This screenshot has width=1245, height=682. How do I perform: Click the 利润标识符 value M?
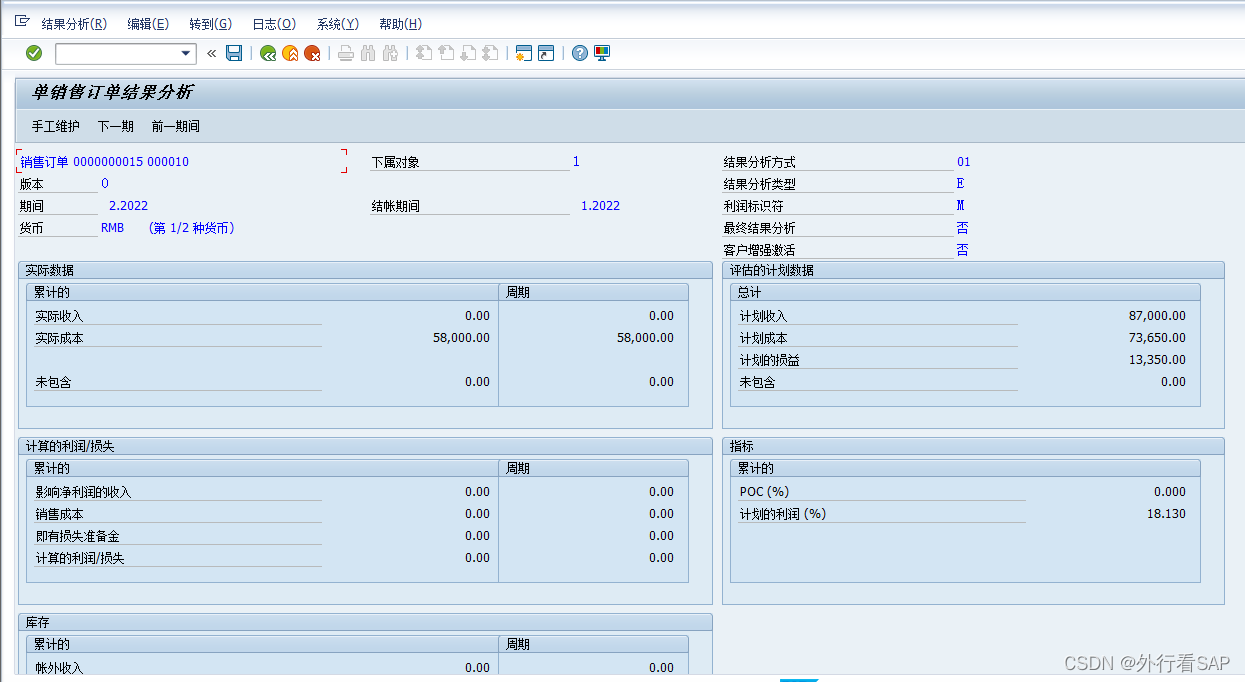[960, 206]
